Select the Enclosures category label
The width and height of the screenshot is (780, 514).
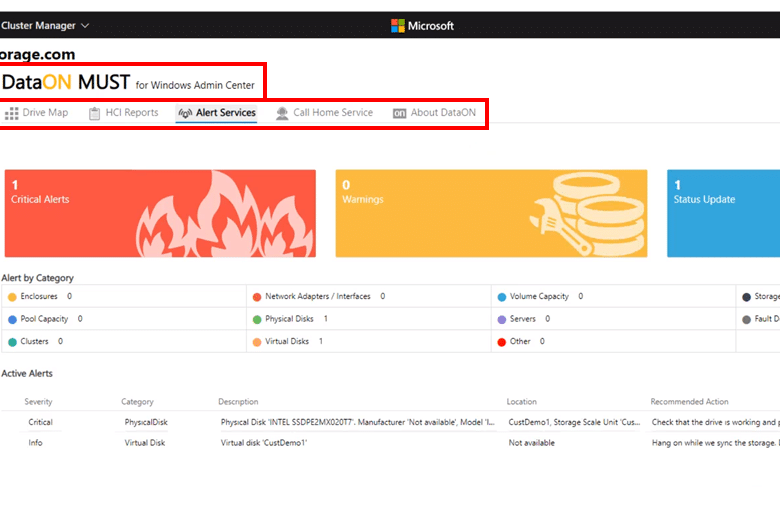coord(39,296)
